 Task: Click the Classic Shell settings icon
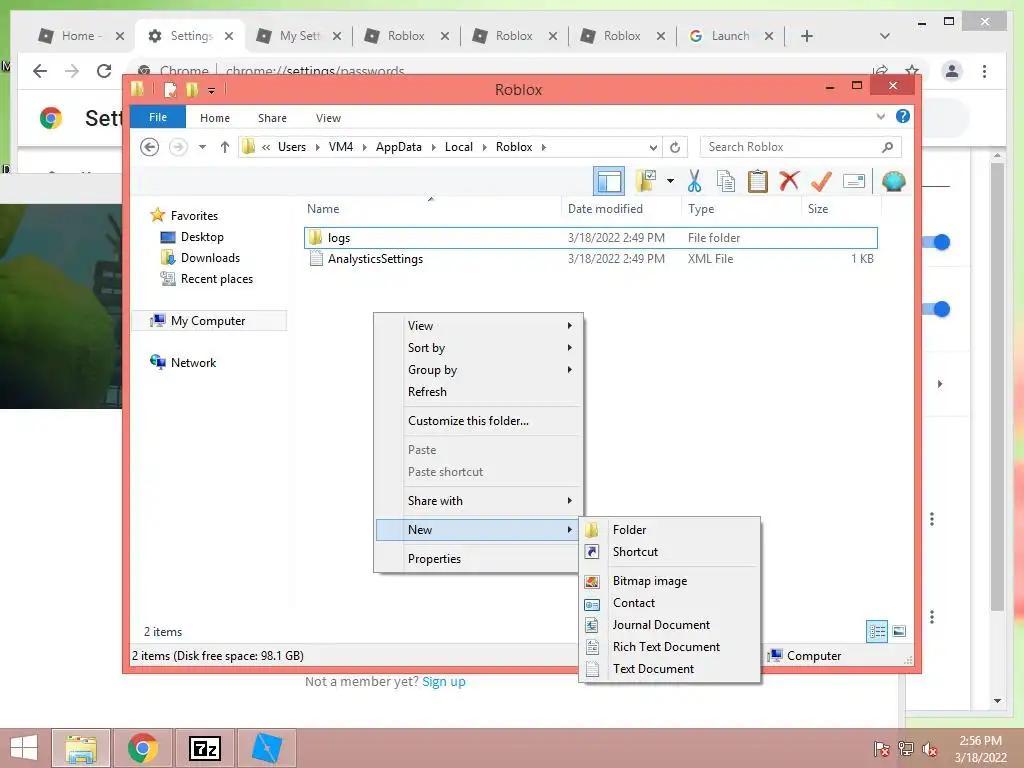pyautogui.click(x=893, y=181)
